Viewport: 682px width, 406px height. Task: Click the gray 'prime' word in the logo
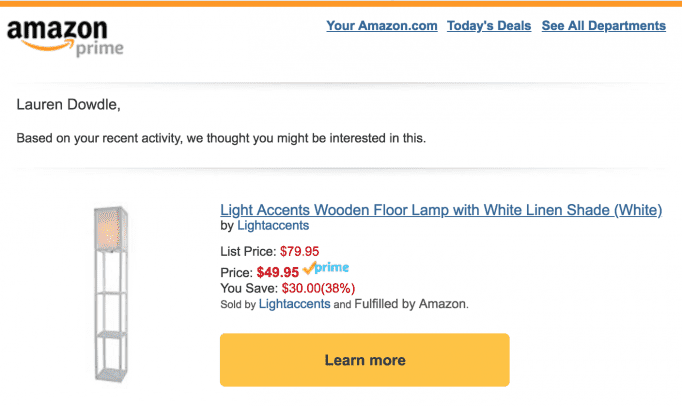[x=100, y=49]
